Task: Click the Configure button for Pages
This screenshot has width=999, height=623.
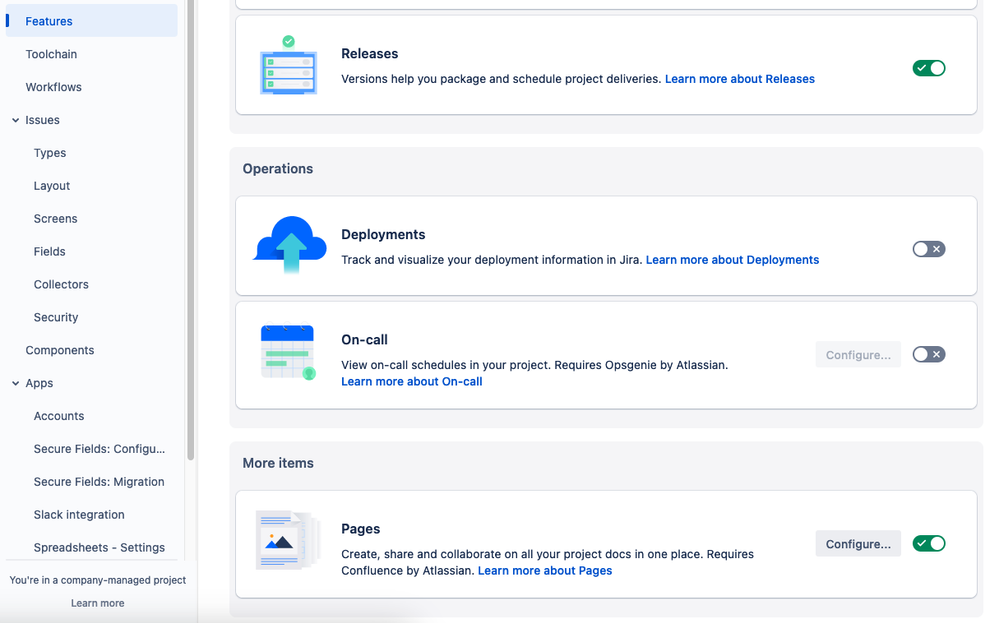Action: click(857, 543)
